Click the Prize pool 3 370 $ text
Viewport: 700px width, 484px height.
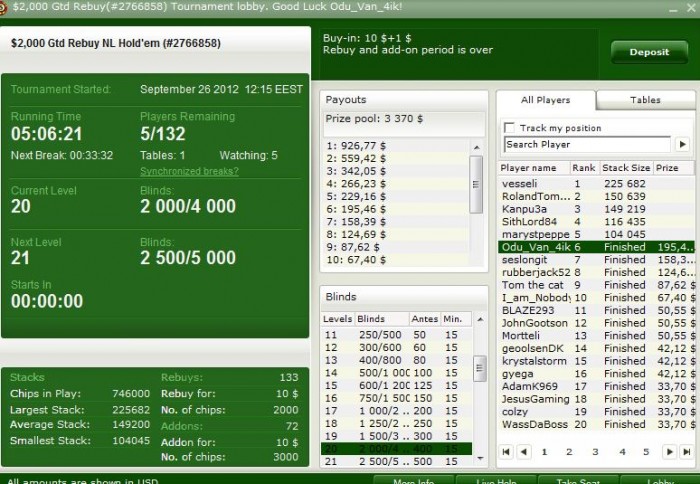(374, 119)
